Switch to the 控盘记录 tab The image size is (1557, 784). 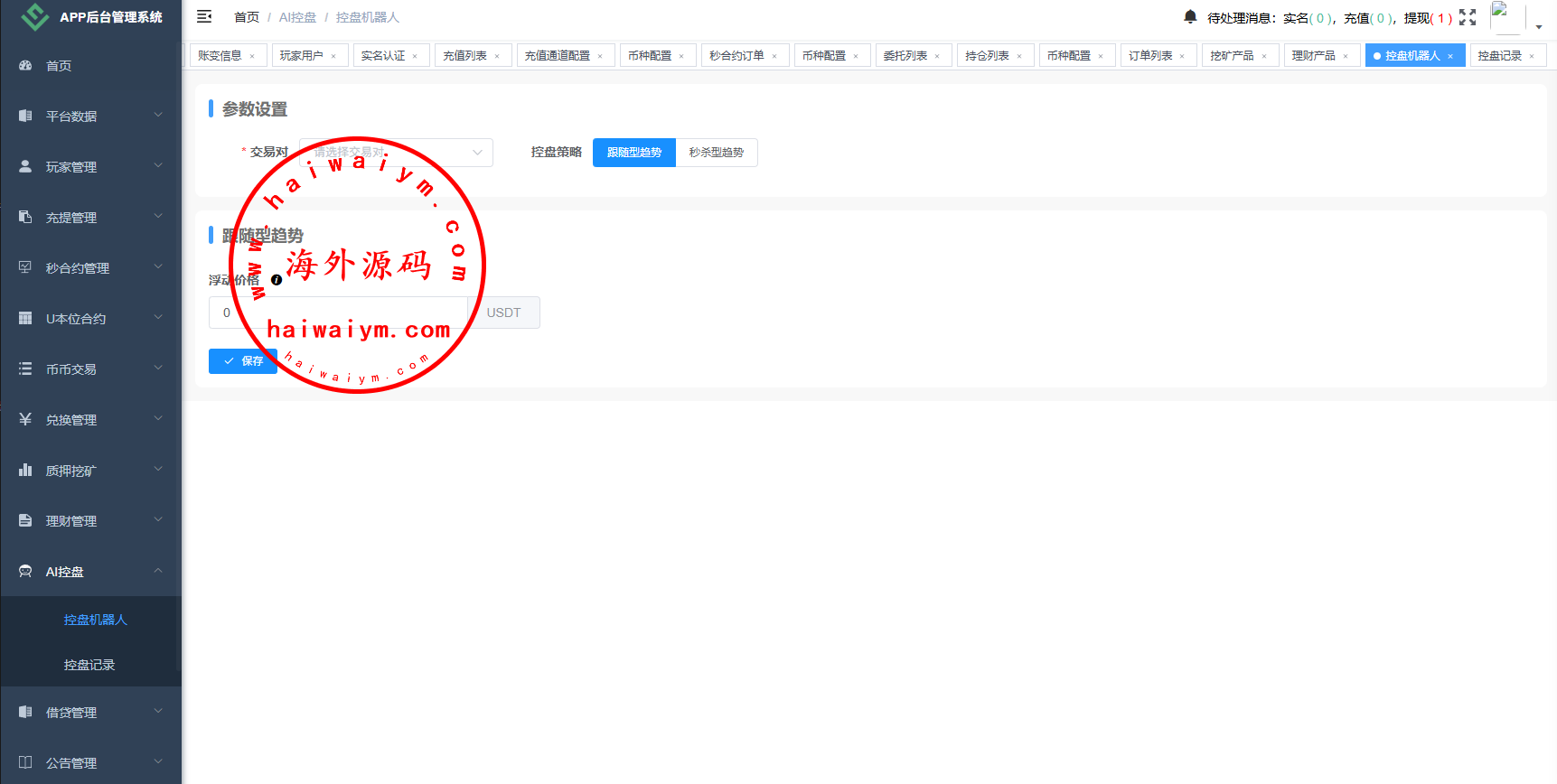point(1499,56)
